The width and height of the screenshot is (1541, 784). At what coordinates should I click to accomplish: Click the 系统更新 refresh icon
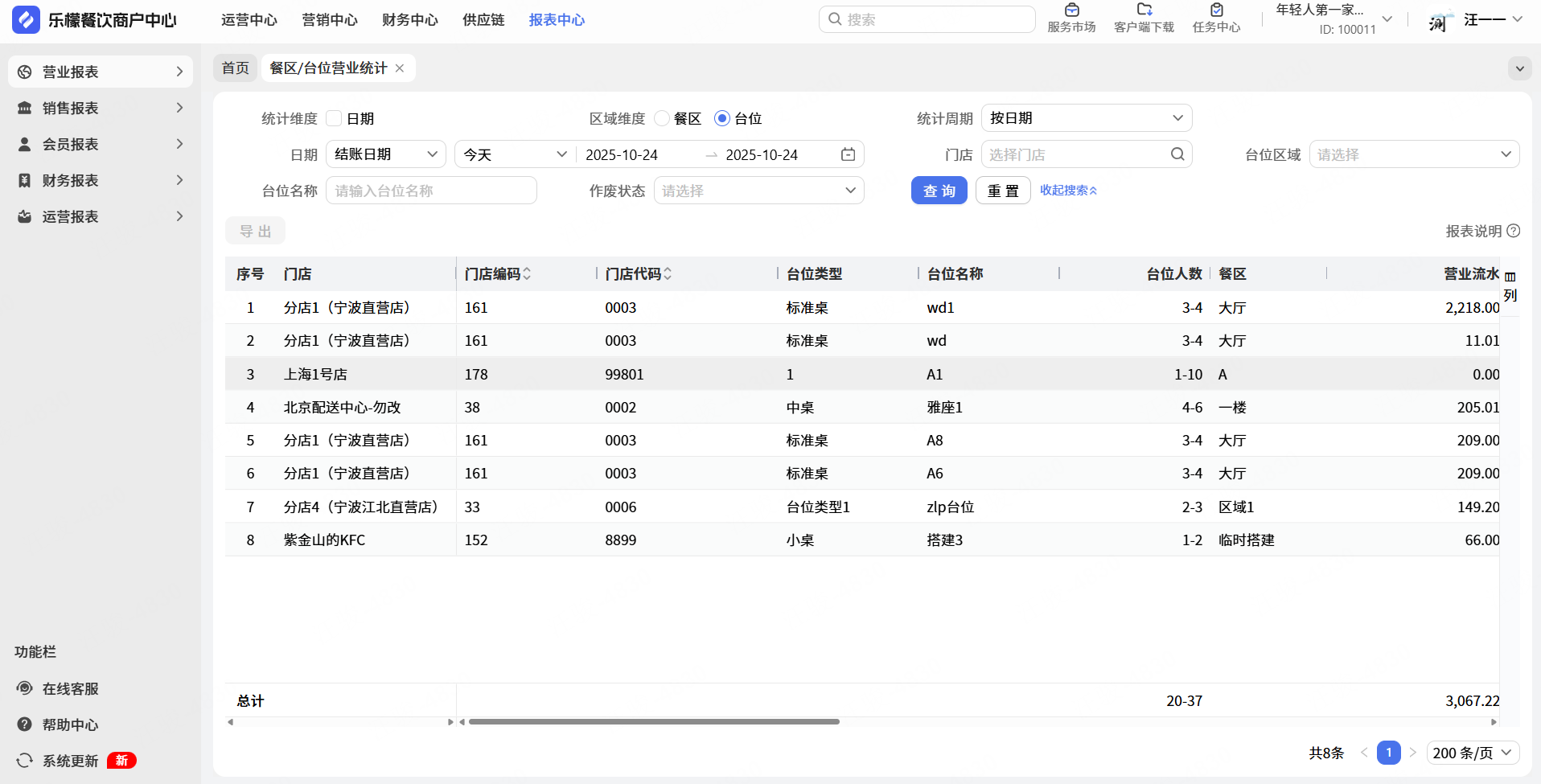25,761
